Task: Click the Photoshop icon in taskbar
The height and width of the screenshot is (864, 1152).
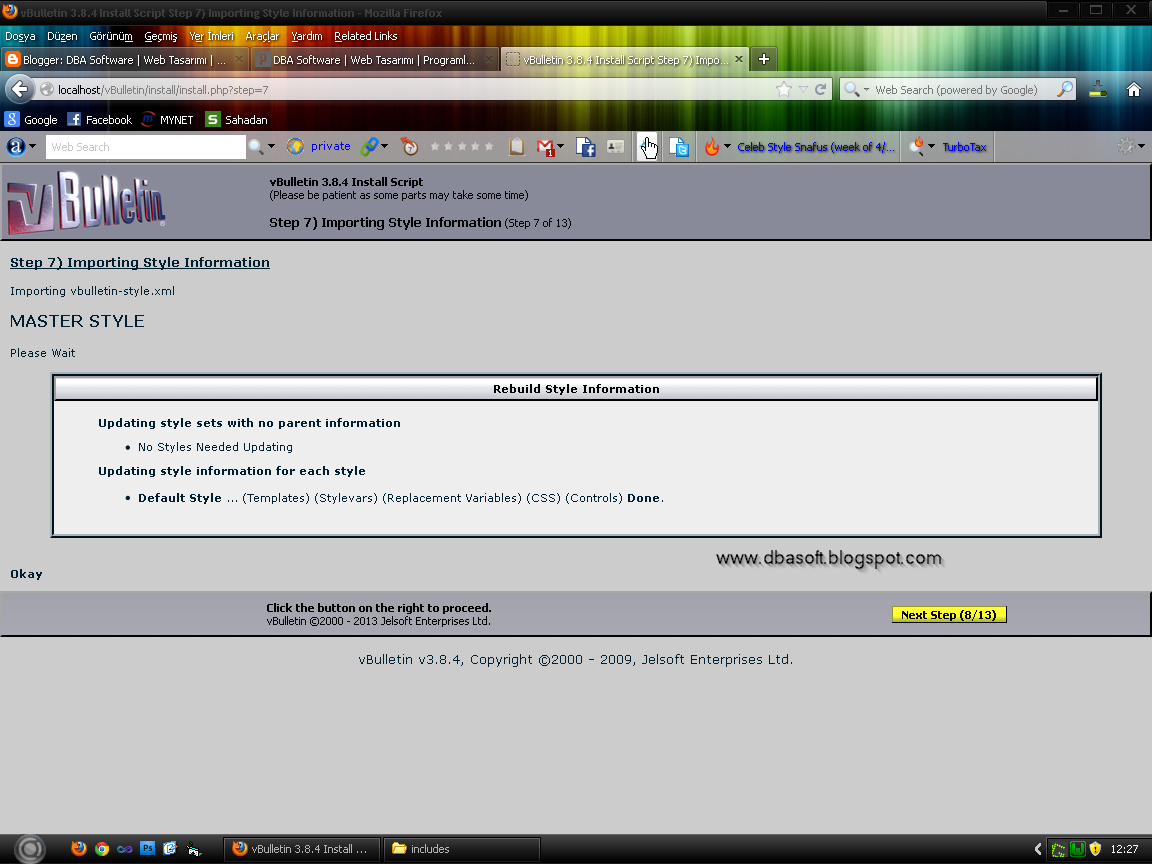Action: pyautogui.click(x=148, y=848)
